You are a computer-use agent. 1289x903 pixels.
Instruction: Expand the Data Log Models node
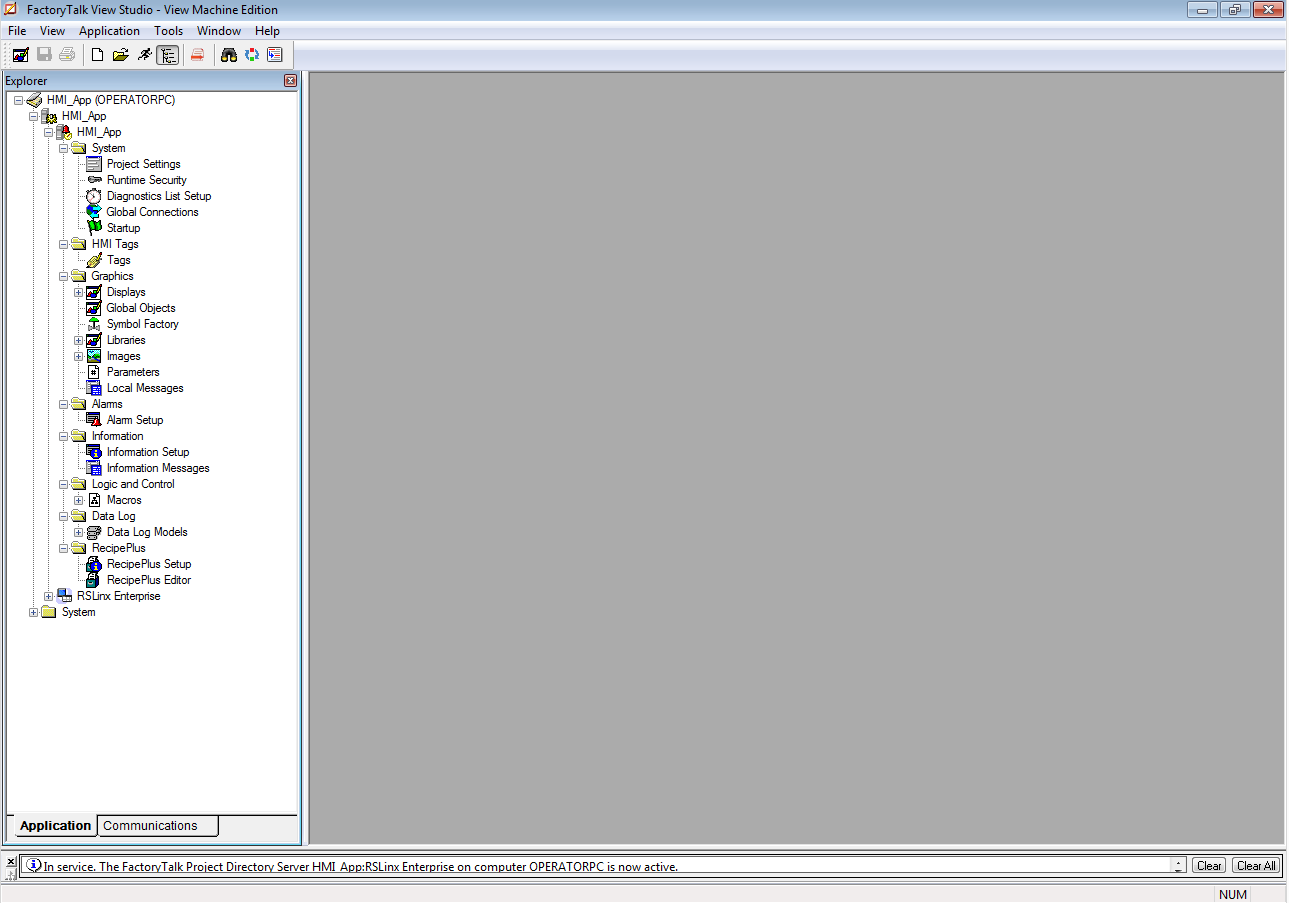79,532
